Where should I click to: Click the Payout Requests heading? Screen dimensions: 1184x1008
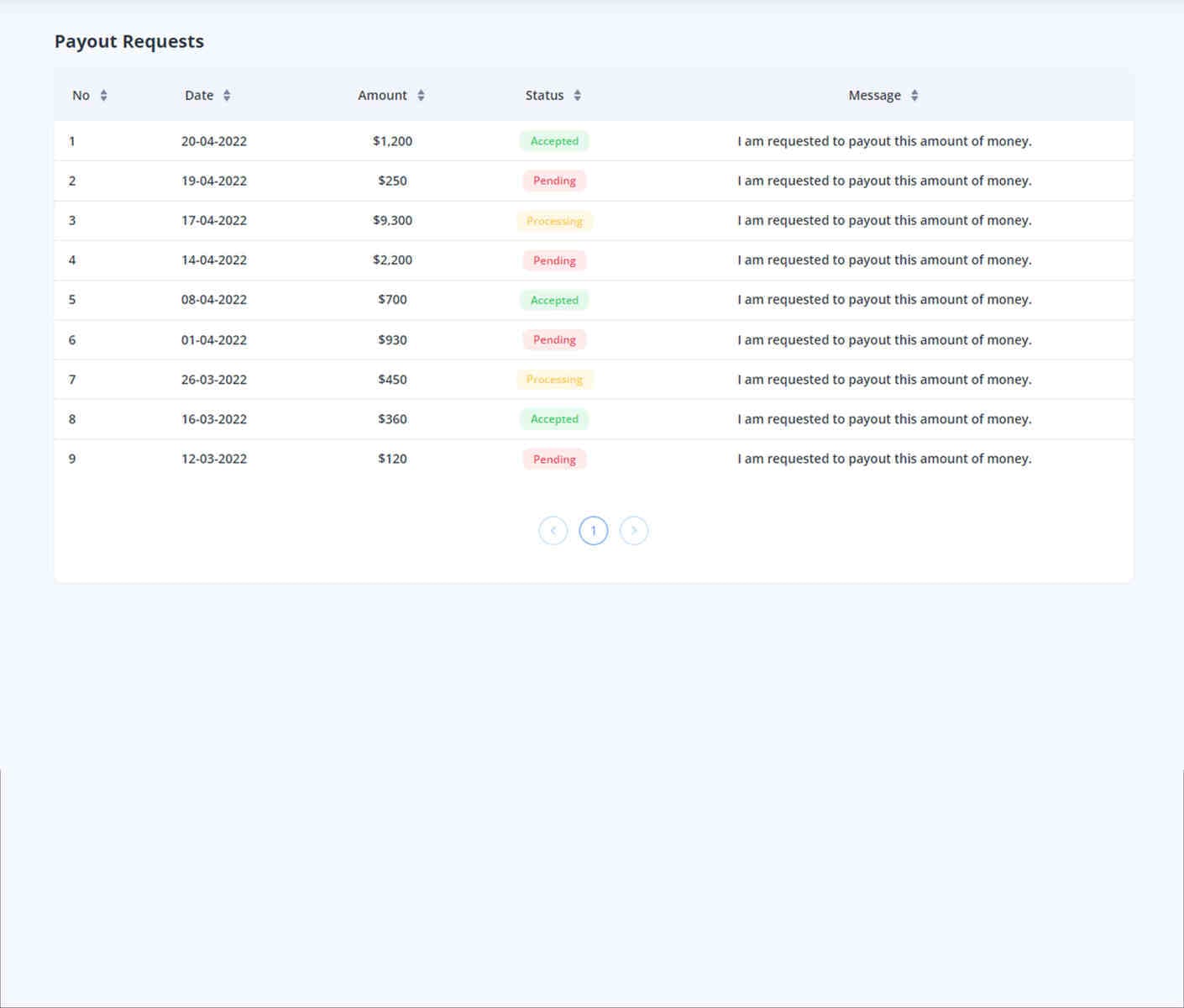click(129, 40)
